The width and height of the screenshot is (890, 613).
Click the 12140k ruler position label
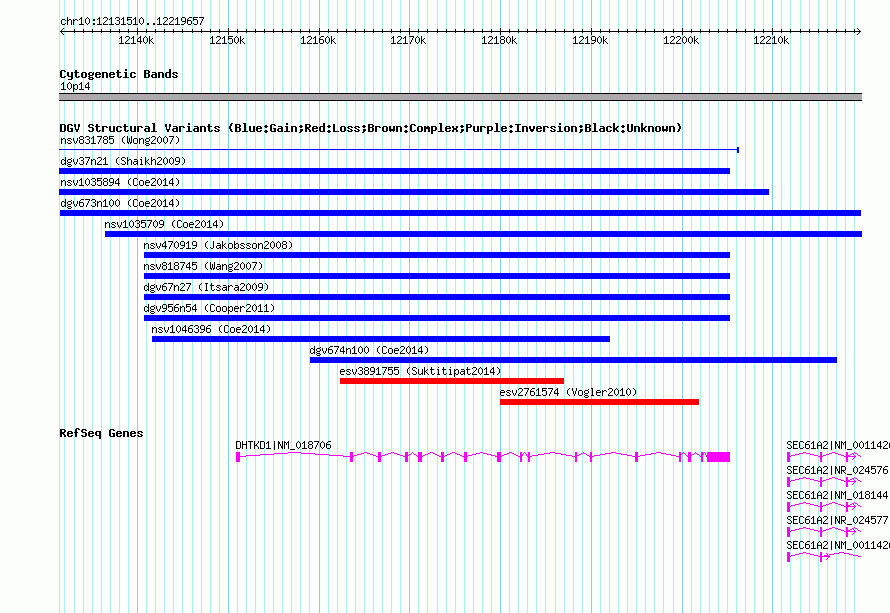[x=136, y=40]
